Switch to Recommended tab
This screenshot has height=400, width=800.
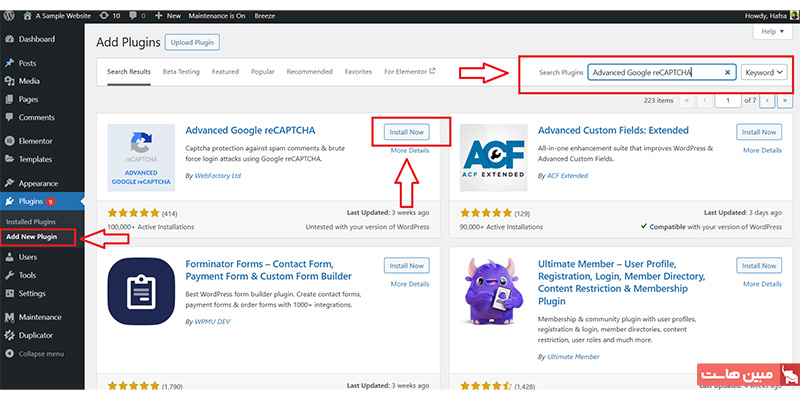coord(309,71)
